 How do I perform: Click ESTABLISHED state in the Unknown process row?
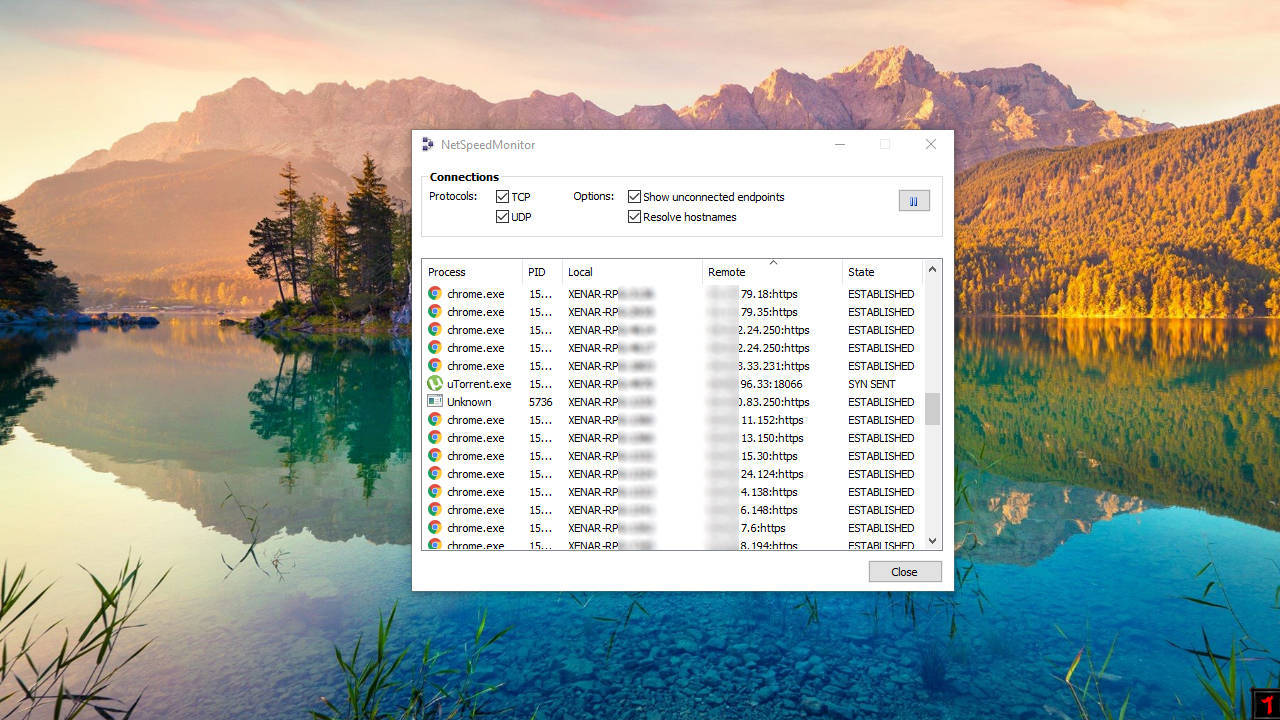point(881,402)
